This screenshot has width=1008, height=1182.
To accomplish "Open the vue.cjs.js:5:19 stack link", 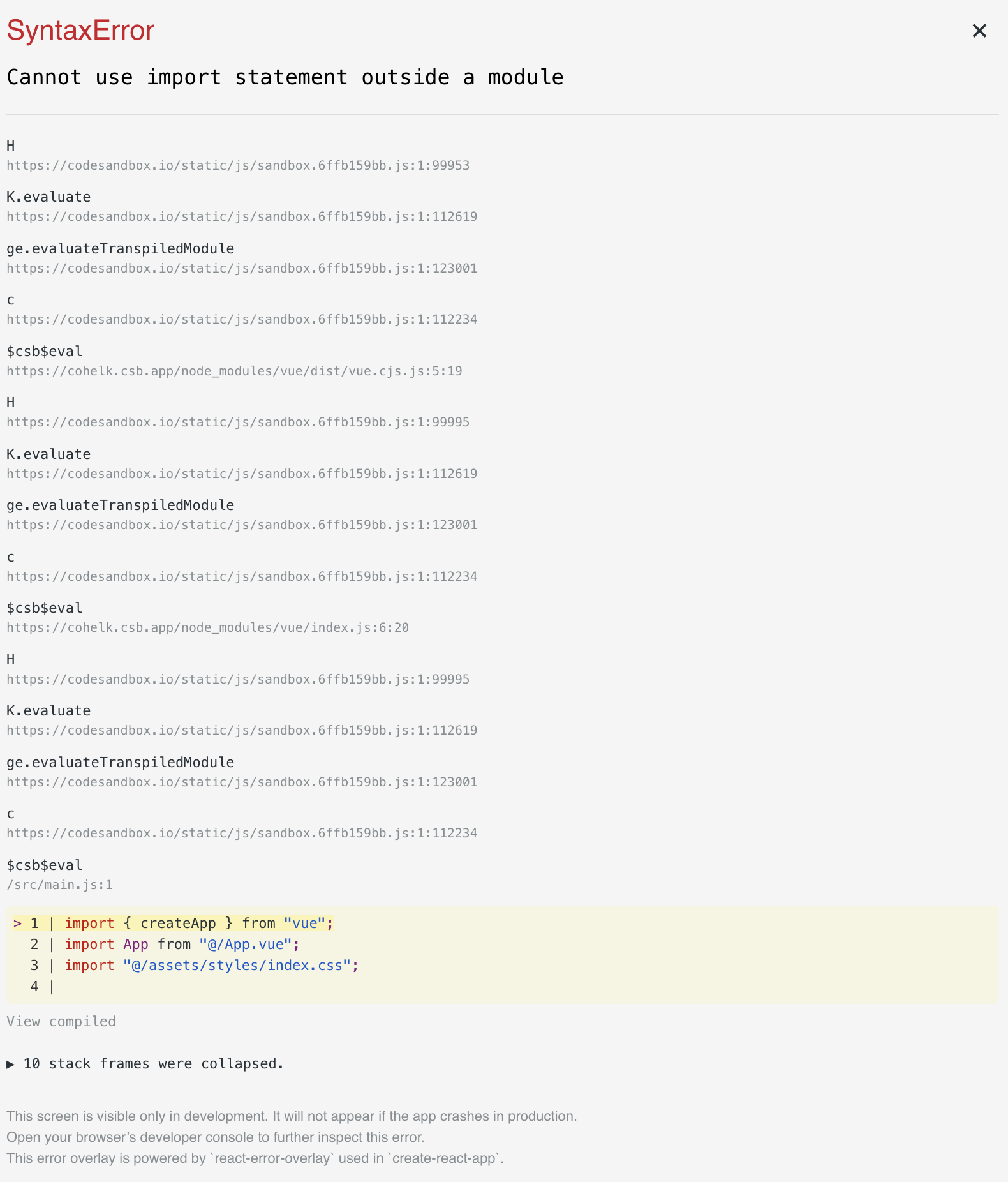I will pyautogui.click(x=234, y=371).
